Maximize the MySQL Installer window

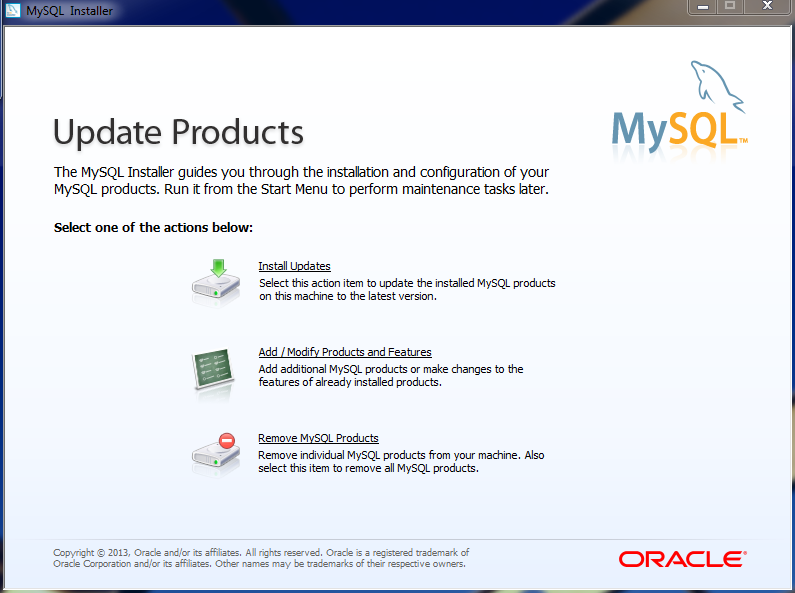(x=730, y=7)
